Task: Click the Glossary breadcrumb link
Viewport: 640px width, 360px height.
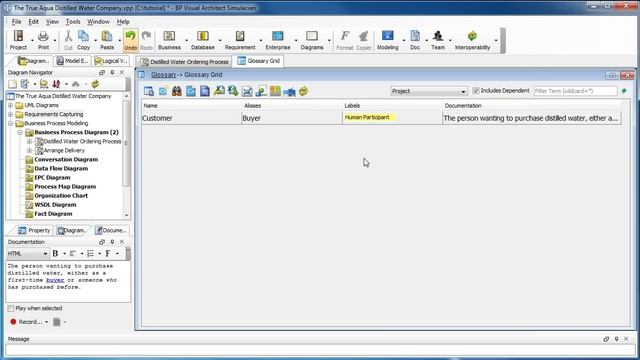Action: tap(164, 75)
